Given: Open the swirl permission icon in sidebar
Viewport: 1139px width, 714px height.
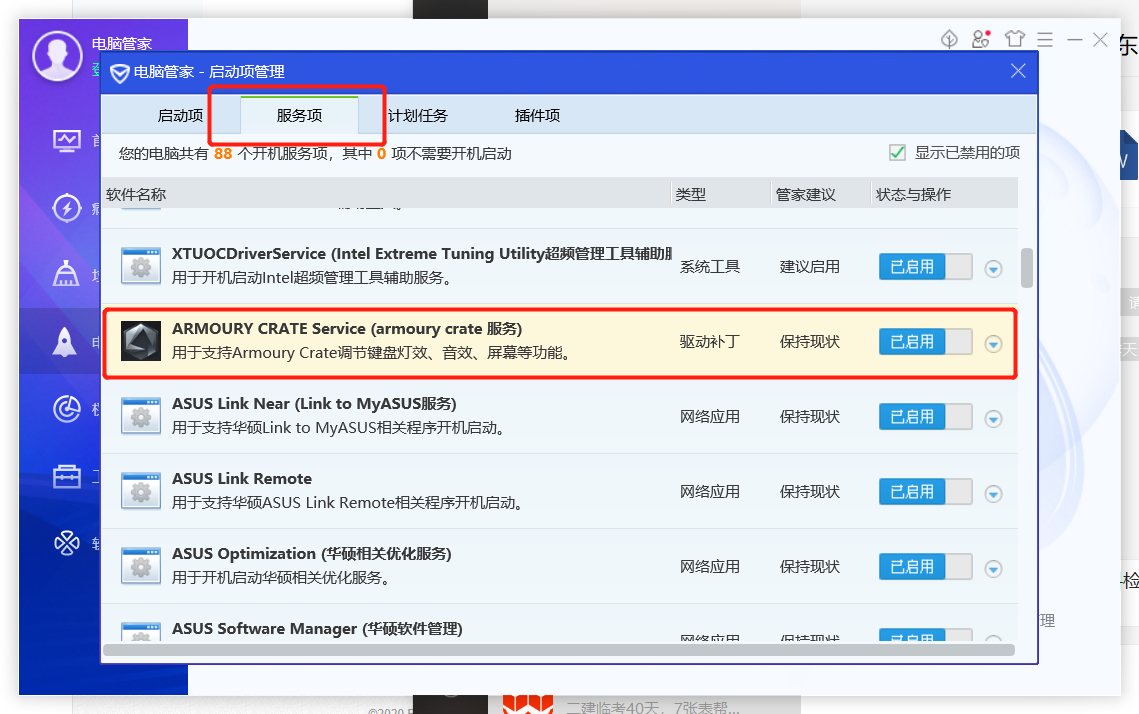Looking at the screenshot, I should (x=67, y=408).
